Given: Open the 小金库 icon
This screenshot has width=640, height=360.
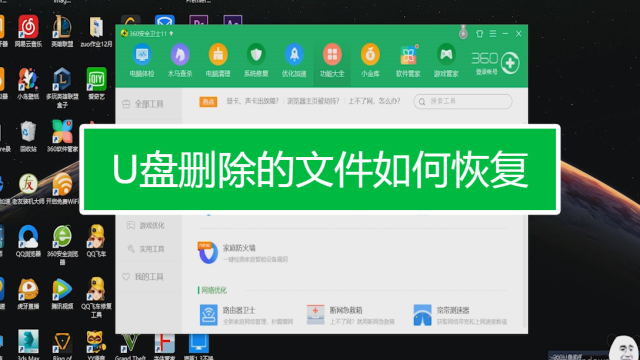Looking at the screenshot, I should click(x=370, y=60).
